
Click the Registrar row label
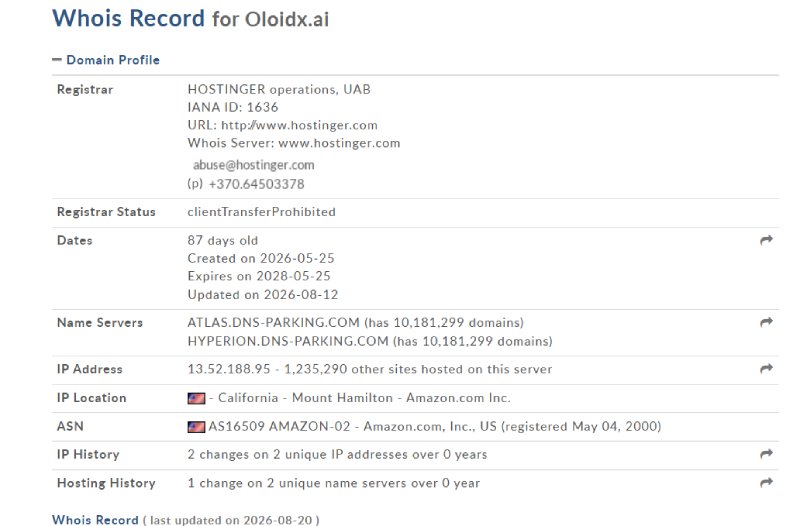point(85,89)
